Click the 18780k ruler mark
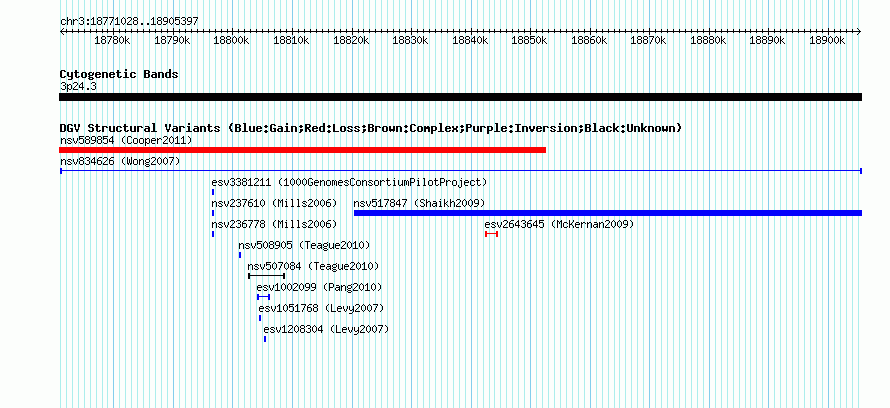The height and width of the screenshot is (408, 890). click(x=112, y=41)
